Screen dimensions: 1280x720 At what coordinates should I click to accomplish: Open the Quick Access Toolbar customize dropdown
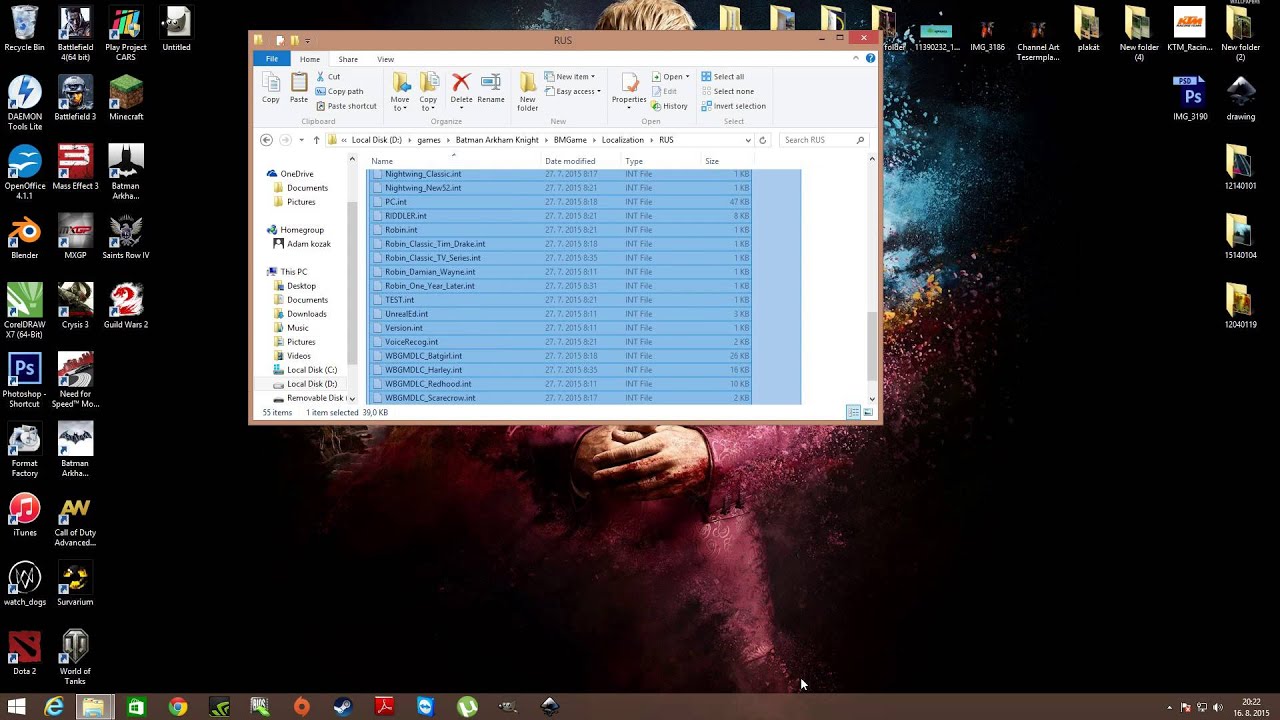click(308, 40)
